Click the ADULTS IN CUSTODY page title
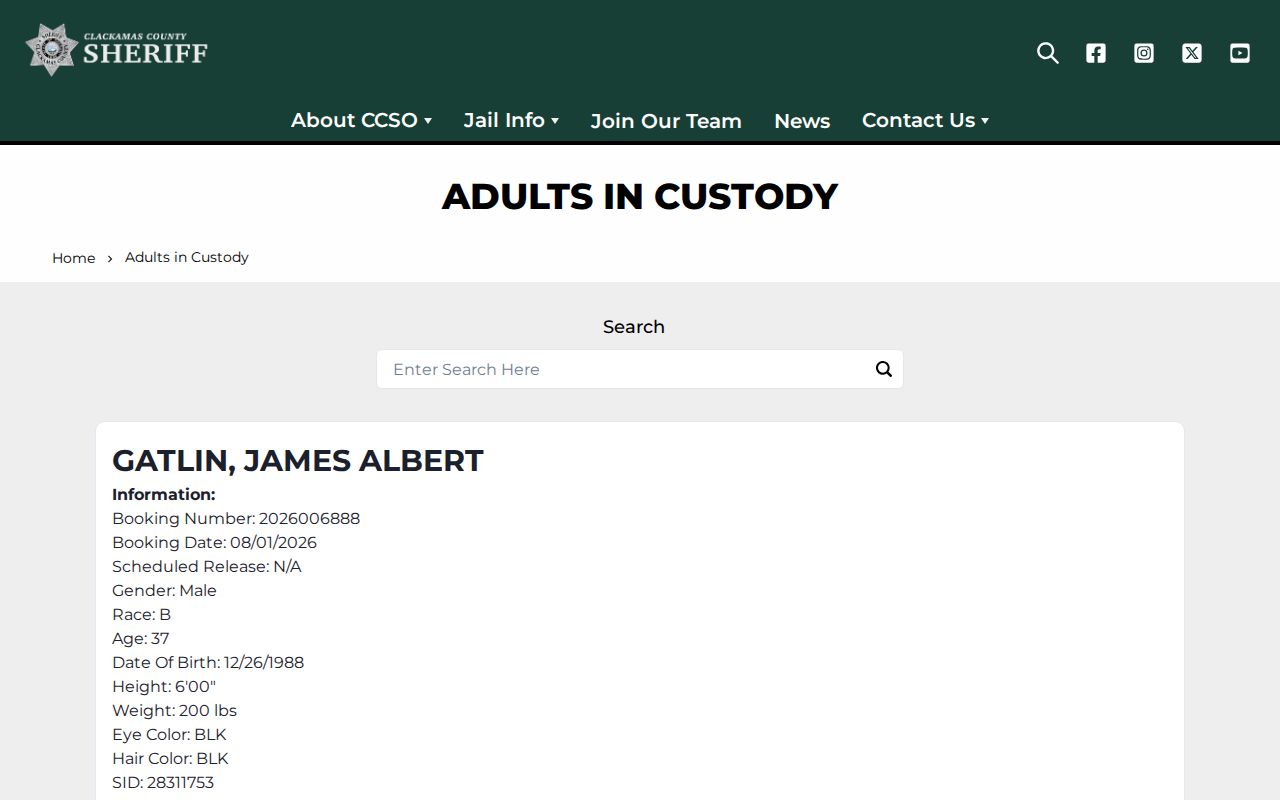This screenshot has height=800, width=1280. [640, 196]
